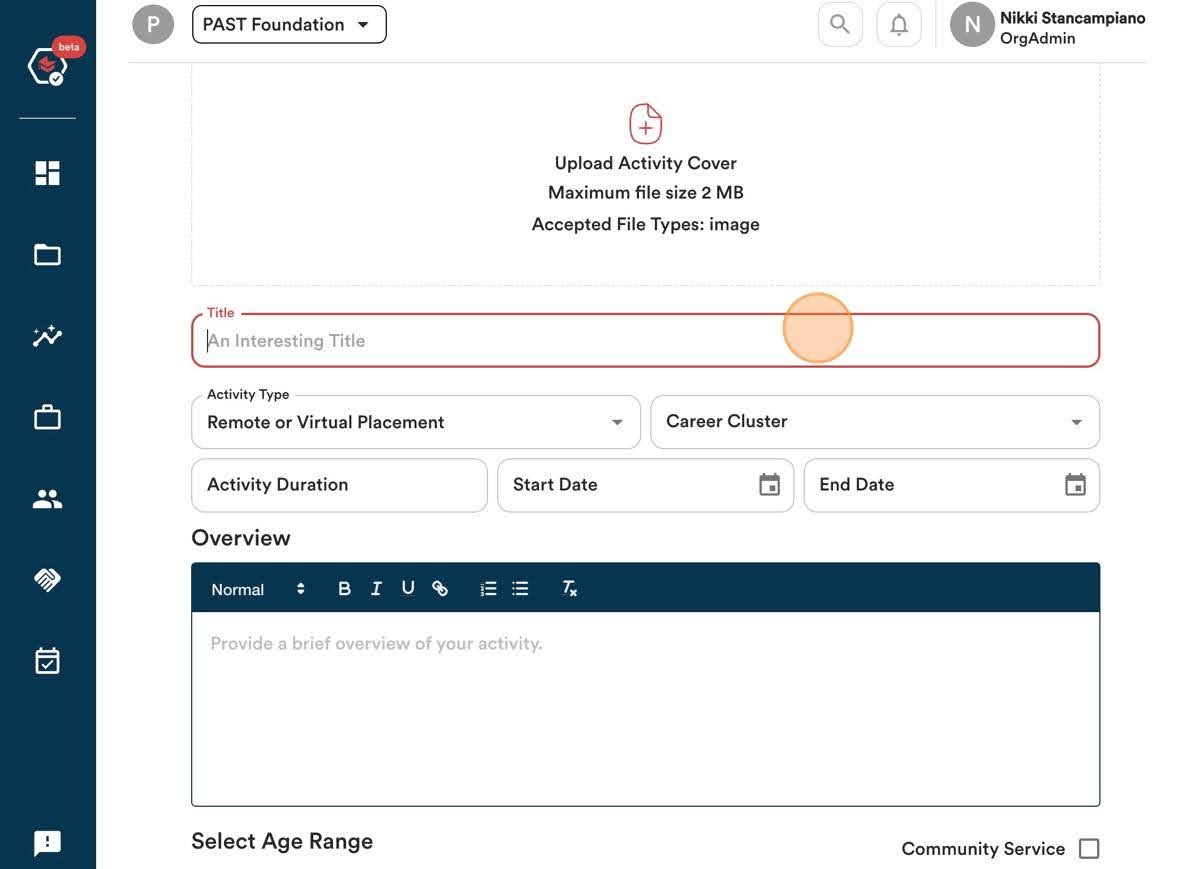Click the End Date field
Screen dimensions: 1200x869
[952, 485]
